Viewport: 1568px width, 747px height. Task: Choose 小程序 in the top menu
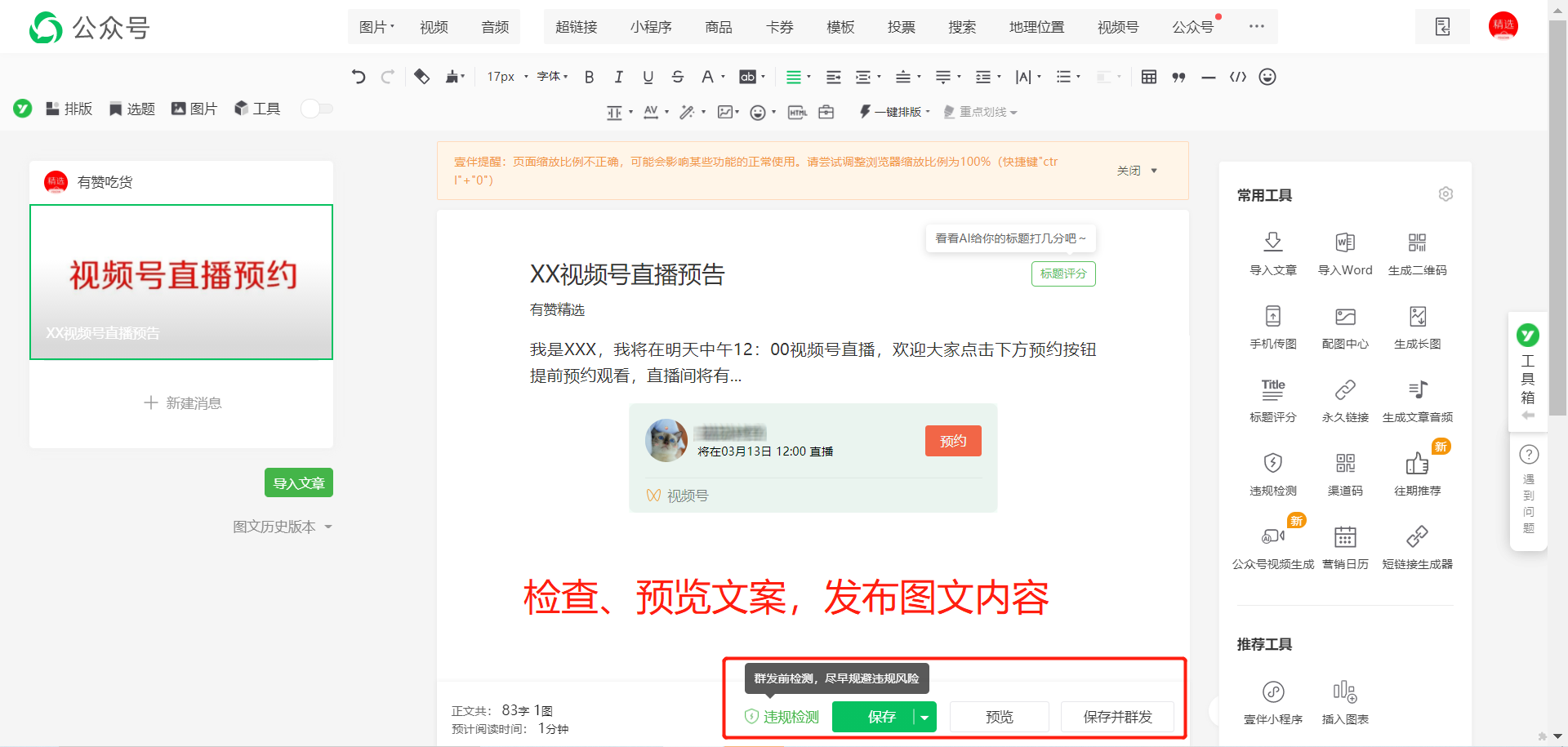pos(651,27)
